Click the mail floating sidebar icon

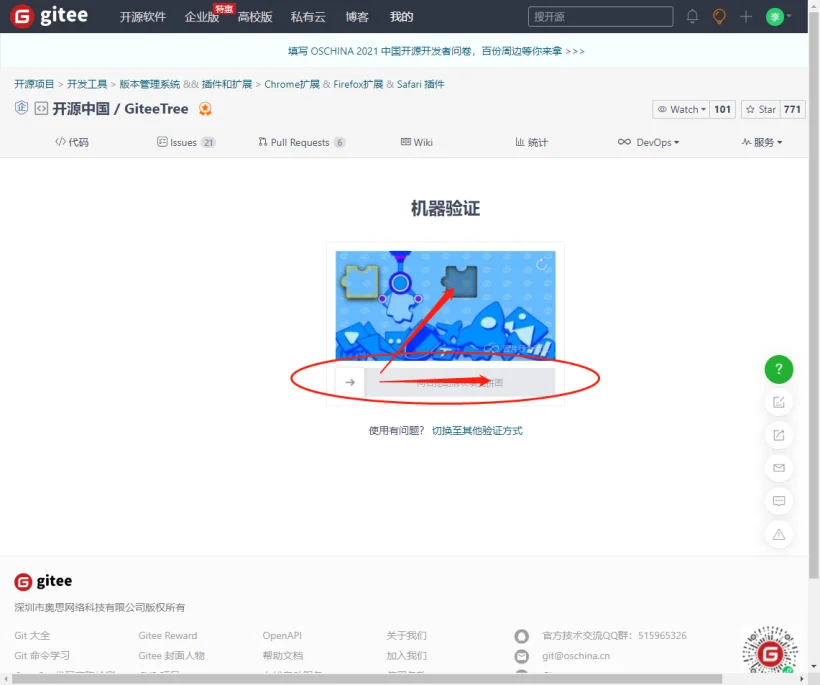(x=779, y=468)
